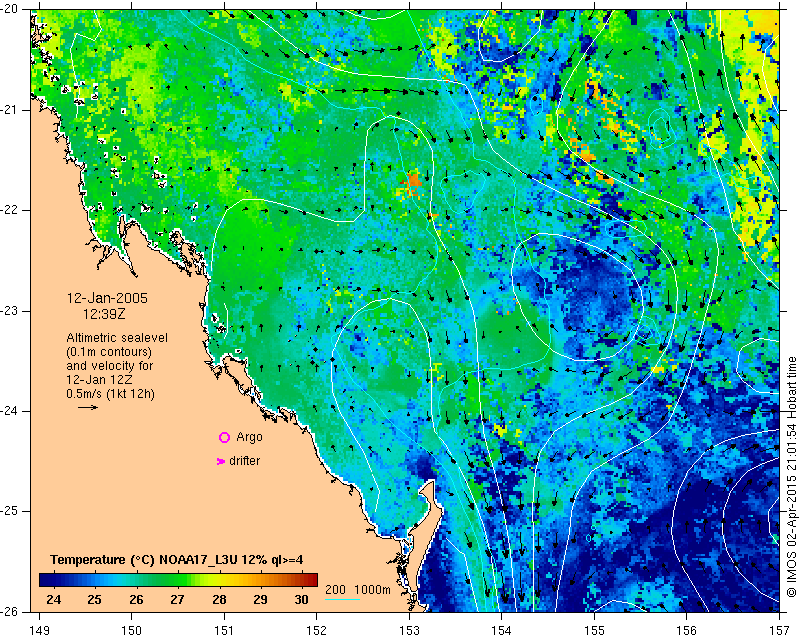The width and height of the screenshot is (800, 640).
Task: Click the longitude axis label '153'
Action: 409,631
